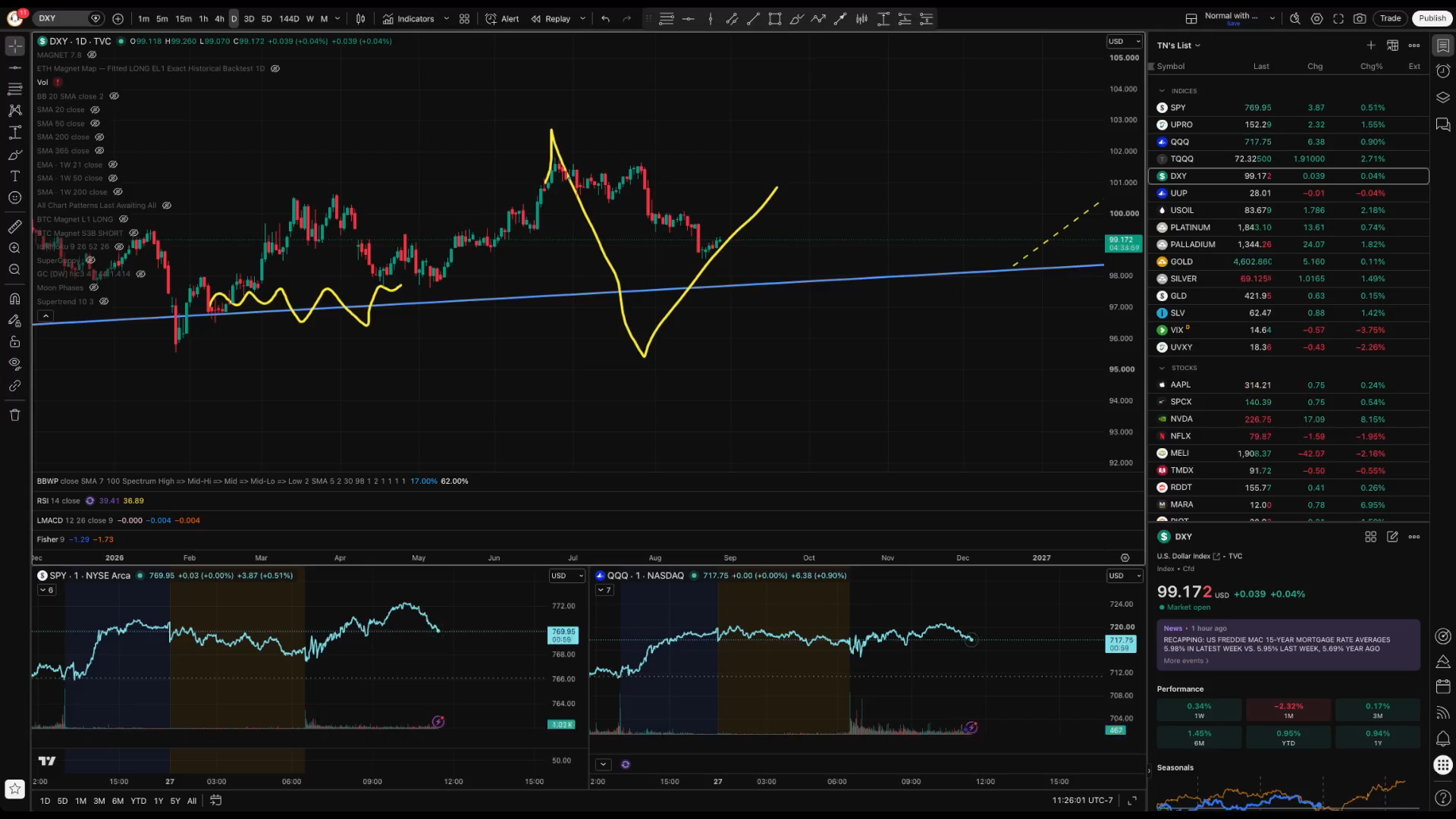Open the Alert creation tool
1456x819 pixels.
[502, 19]
